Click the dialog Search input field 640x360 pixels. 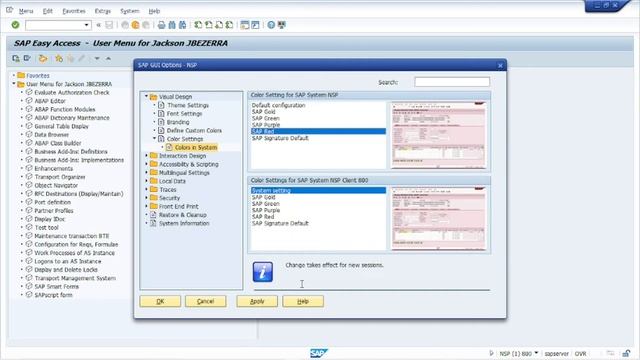(x=452, y=82)
